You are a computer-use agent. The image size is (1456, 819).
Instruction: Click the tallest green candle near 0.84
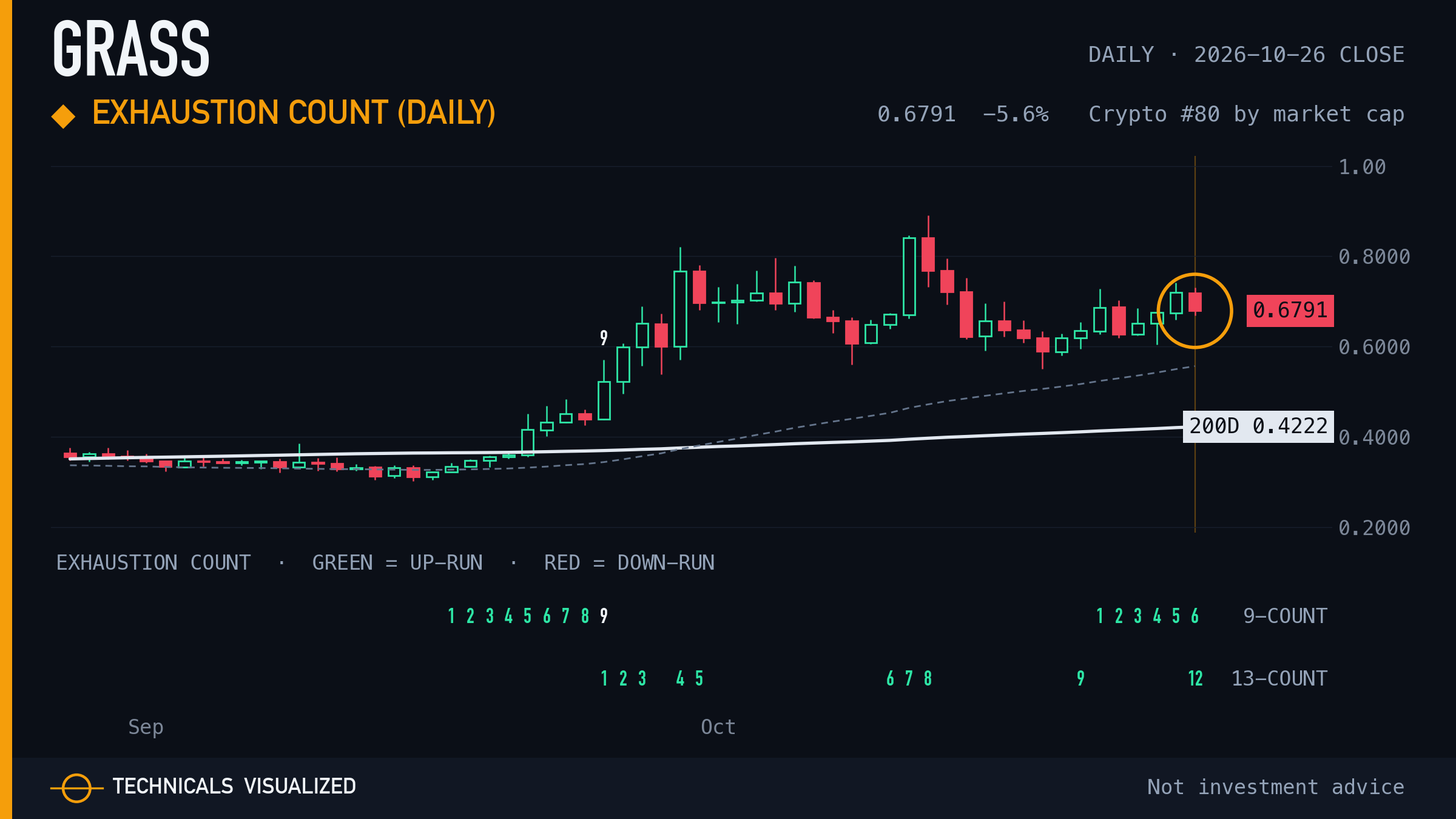909,277
